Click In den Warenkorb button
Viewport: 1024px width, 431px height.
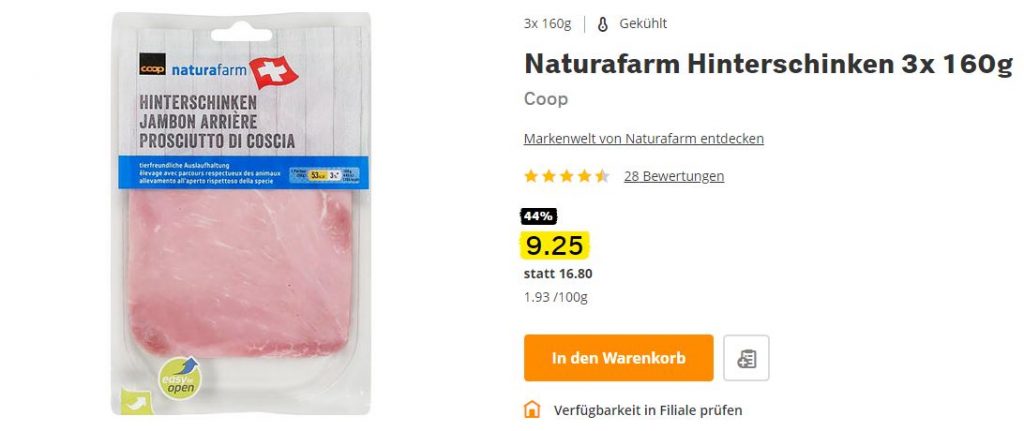(x=618, y=358)
